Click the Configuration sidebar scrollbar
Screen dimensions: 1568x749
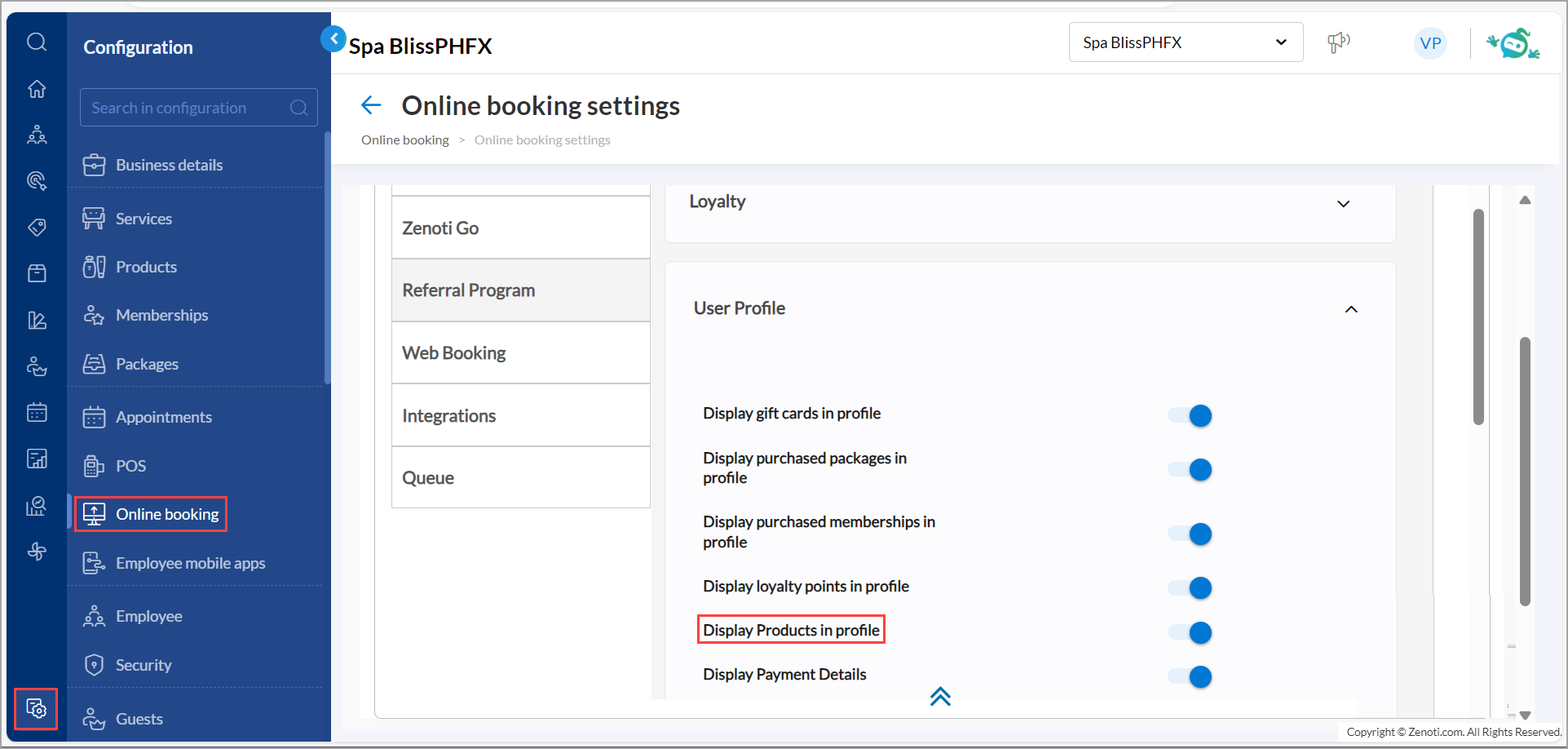(x=327, y=258)
